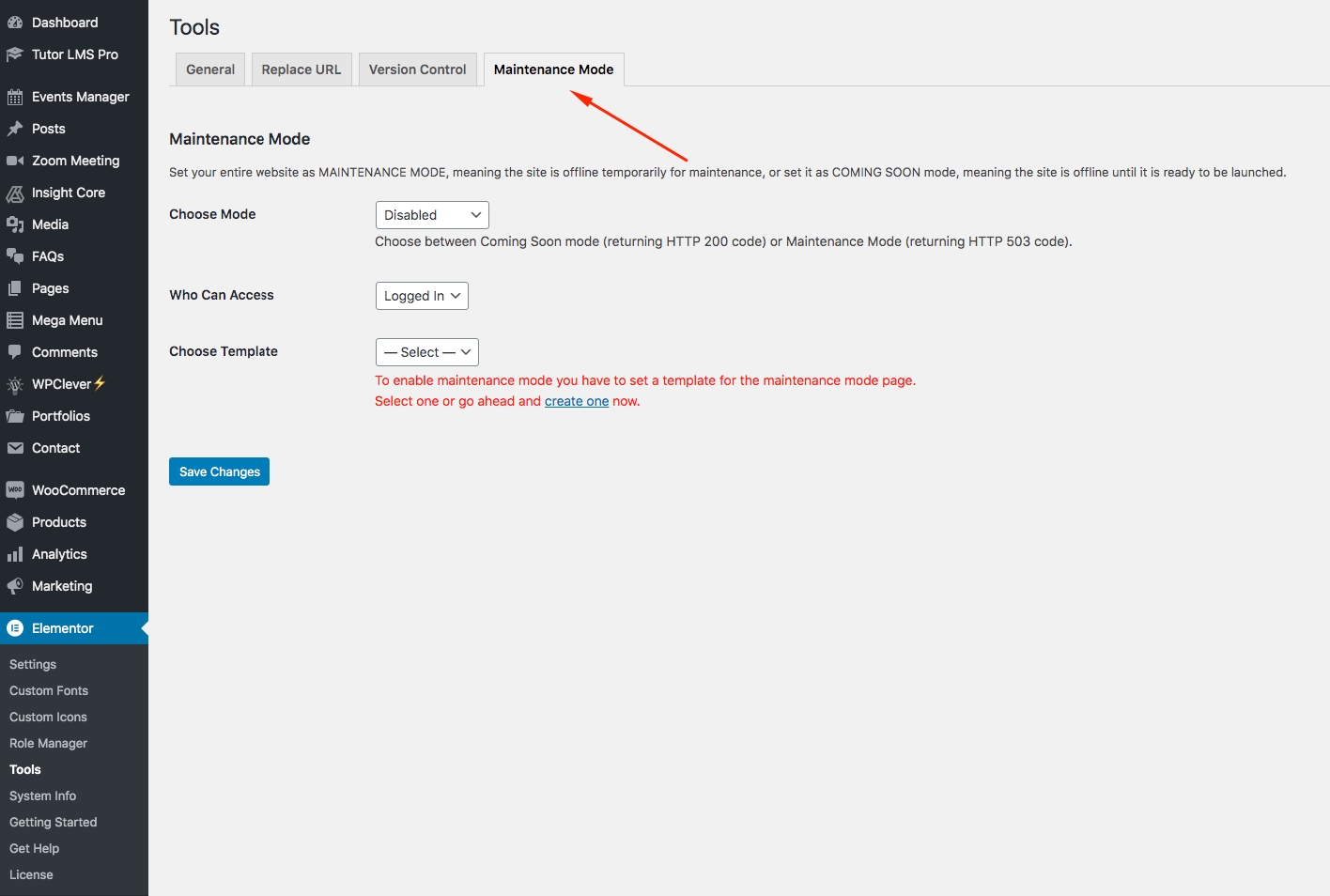
Task: Click the Dashboard gauge icon in sidebar
Action: (x=15, y=23)
